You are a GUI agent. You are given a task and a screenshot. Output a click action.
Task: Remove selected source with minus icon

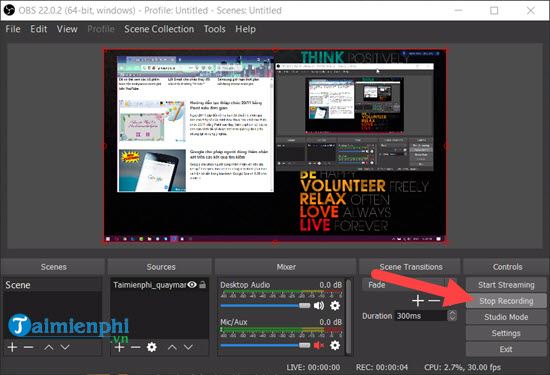tap(135, 347)
